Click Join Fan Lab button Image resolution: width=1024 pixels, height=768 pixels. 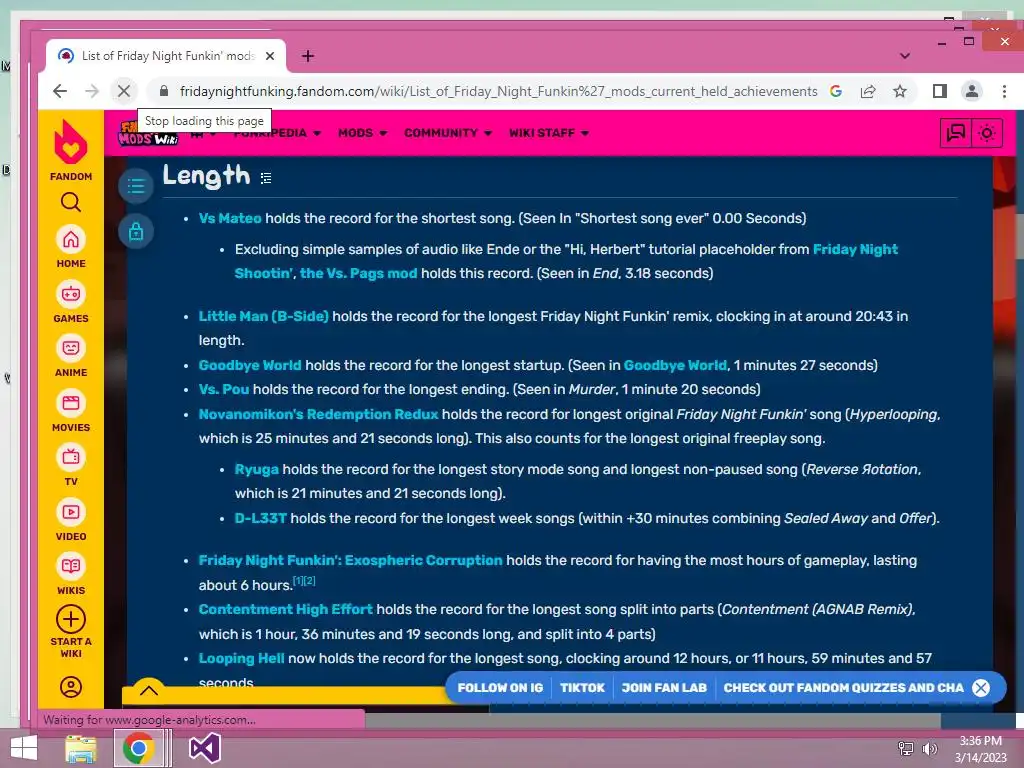(664, 688)
